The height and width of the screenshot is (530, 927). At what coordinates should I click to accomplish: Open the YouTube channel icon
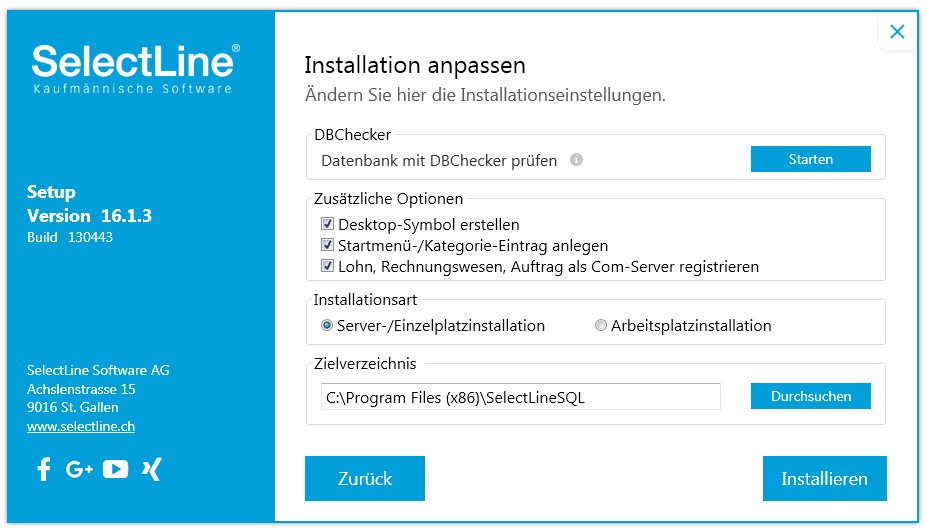pyautogui.click(x=115, y=469)
